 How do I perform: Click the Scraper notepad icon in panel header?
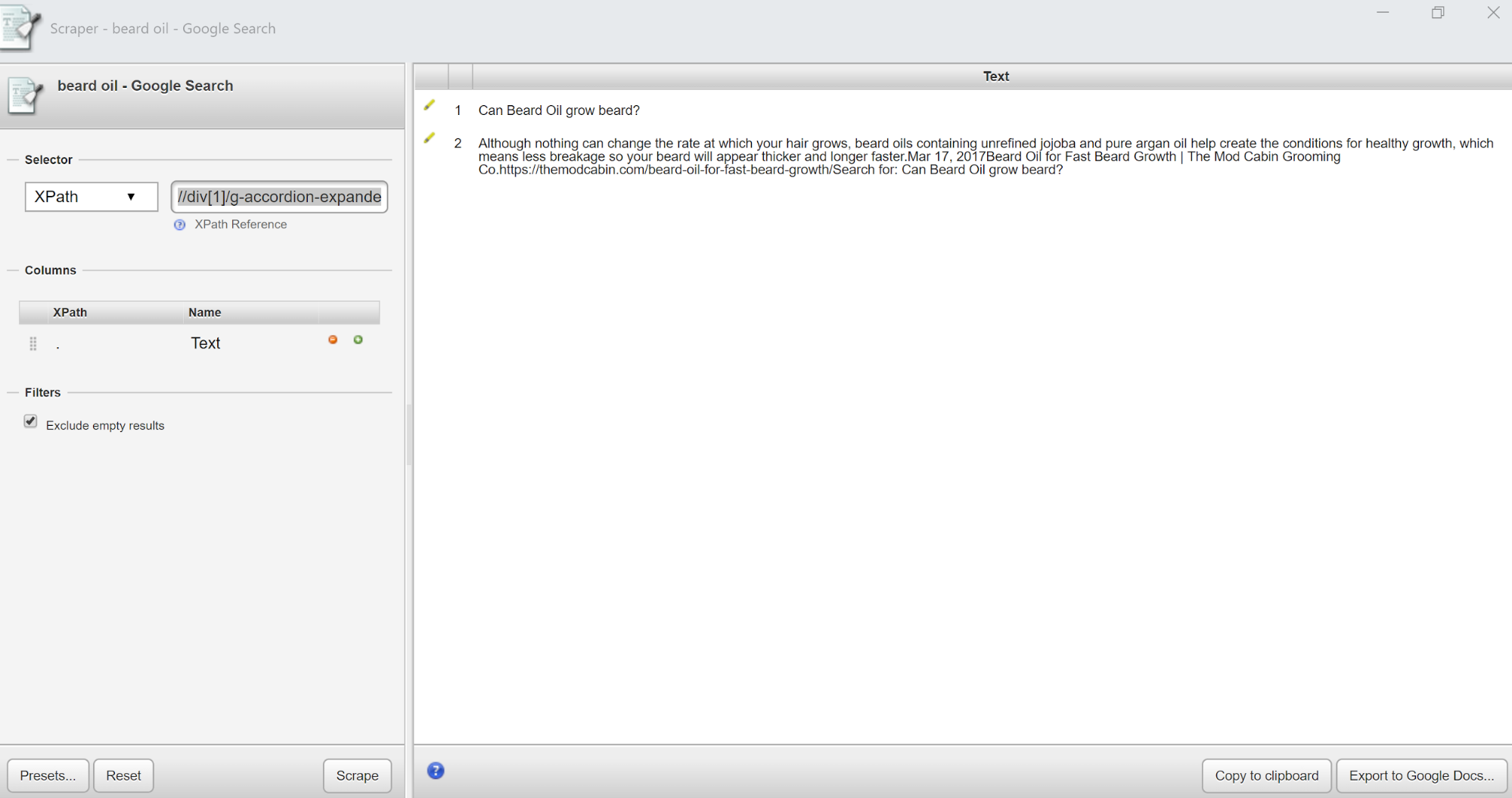coord(25,95)
